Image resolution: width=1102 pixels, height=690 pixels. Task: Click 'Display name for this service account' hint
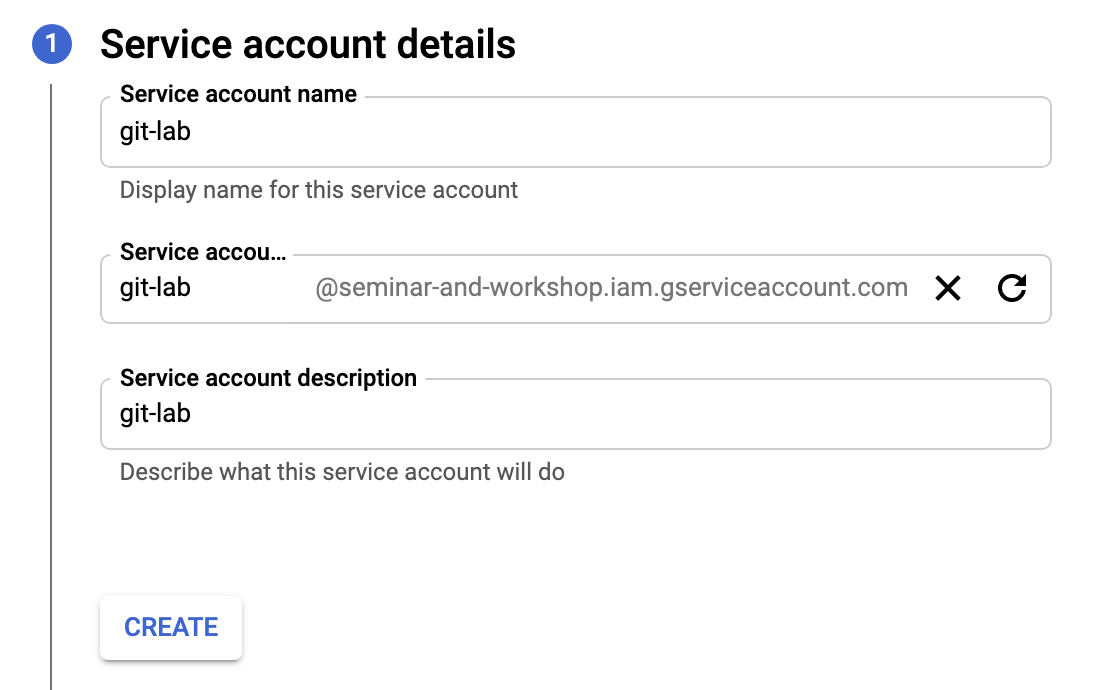[x=319, y=190]
